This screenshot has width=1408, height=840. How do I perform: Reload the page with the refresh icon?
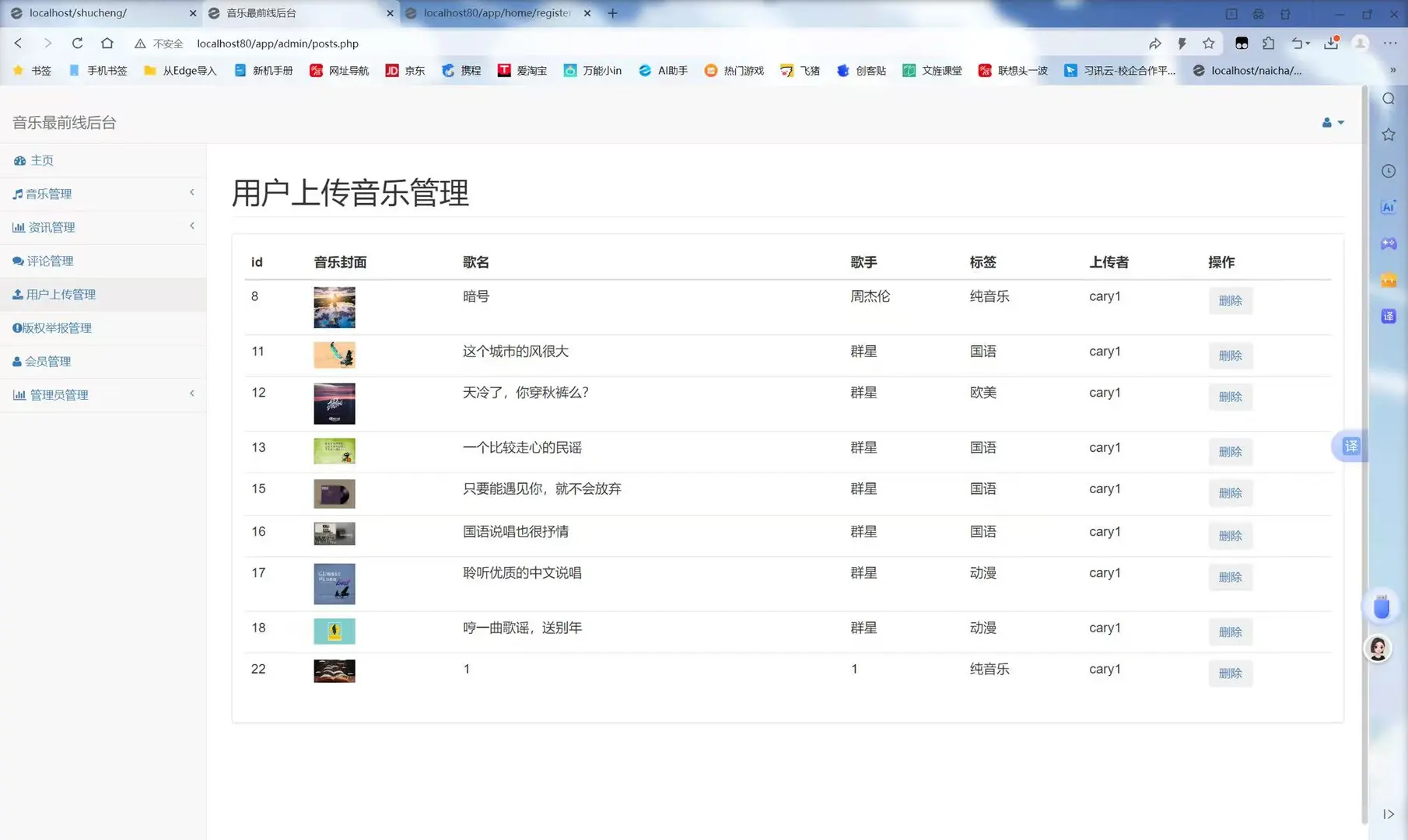coord(77,44)
